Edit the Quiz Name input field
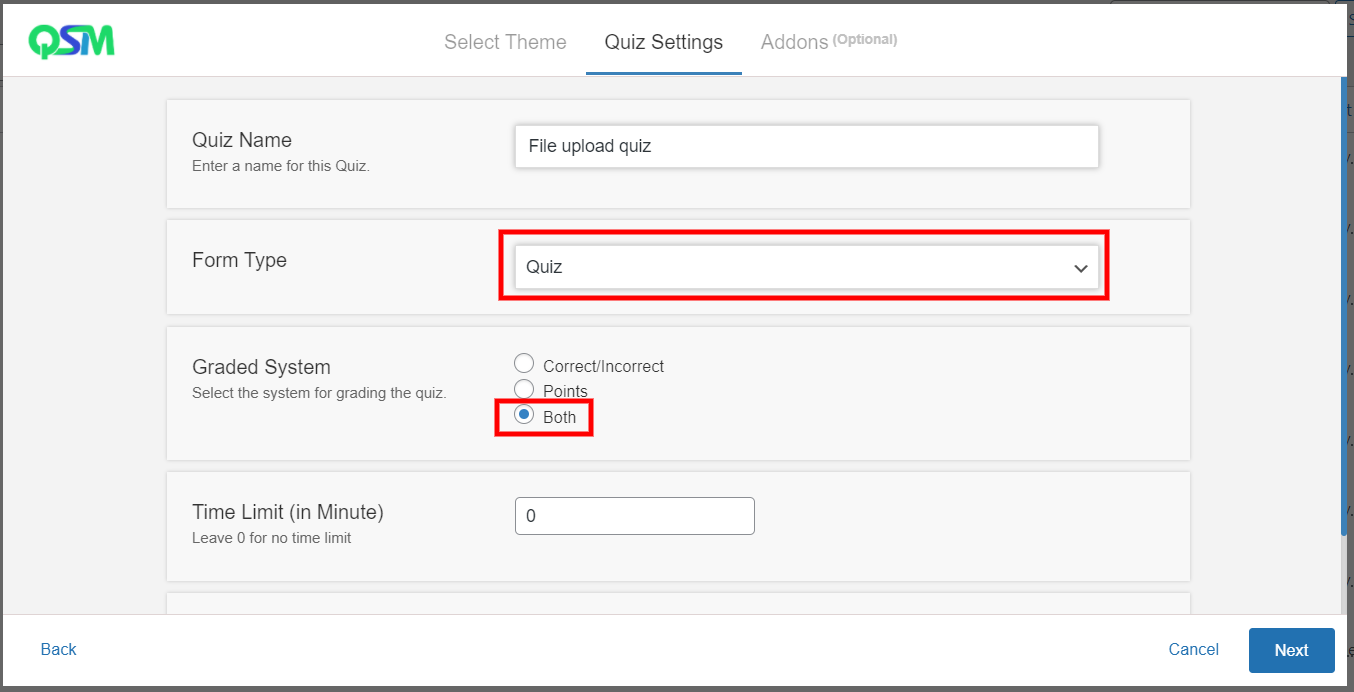 click(806, 146)
